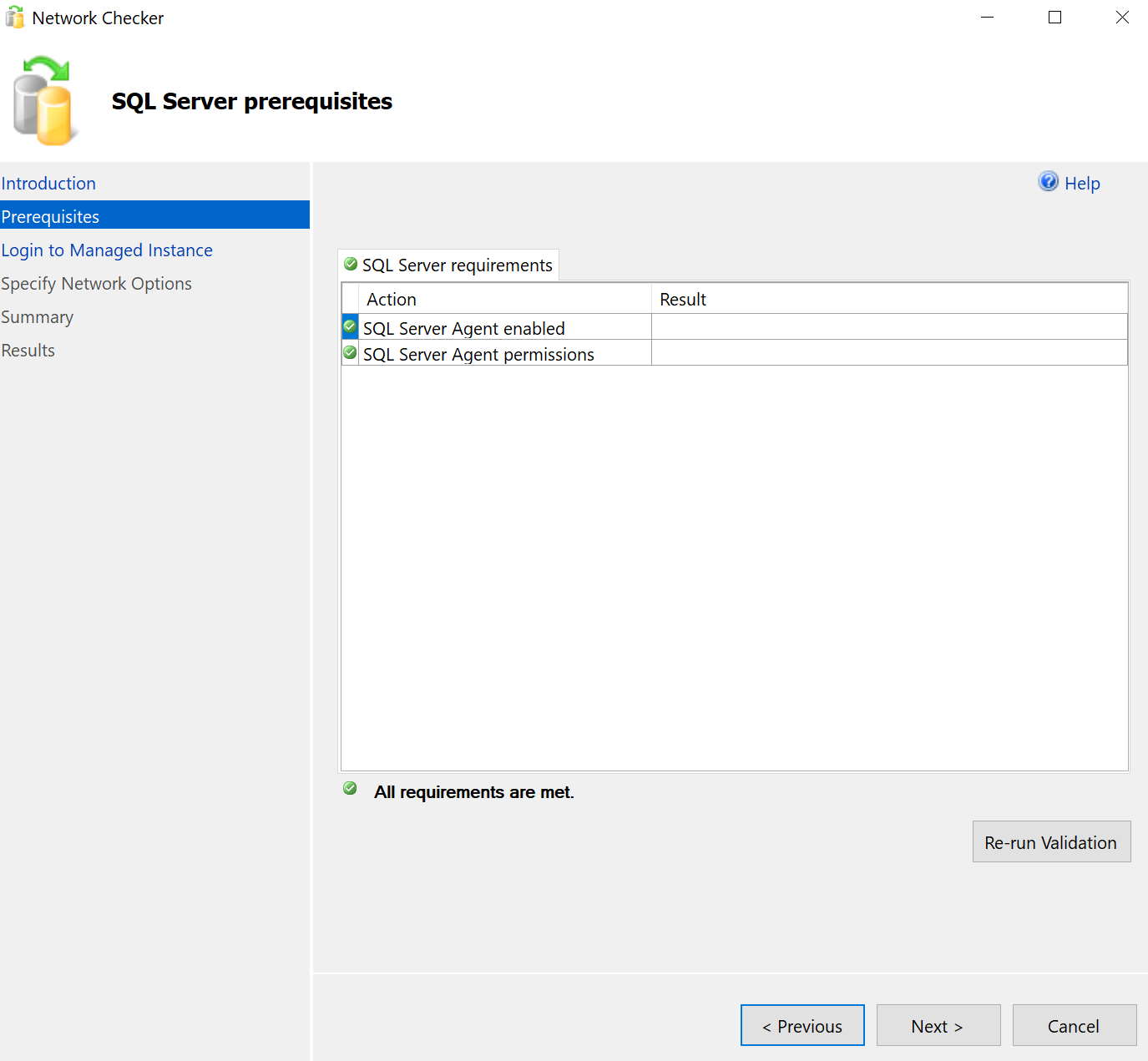Select the Prerequisites step in sidebar
This screenshot has width=1148, height=1061.
point(154,215)
